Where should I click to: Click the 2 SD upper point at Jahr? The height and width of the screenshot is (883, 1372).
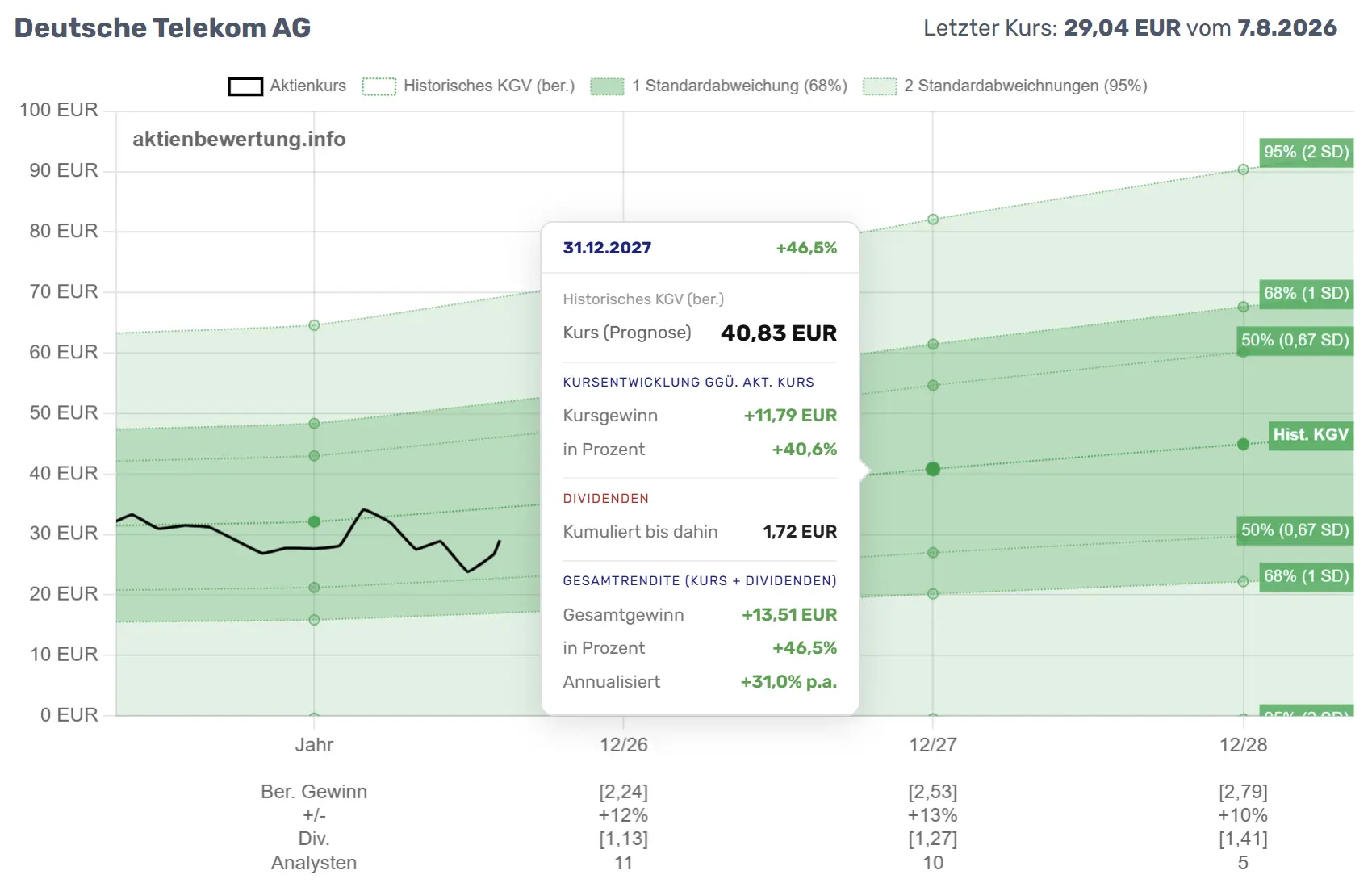[314, 325]
